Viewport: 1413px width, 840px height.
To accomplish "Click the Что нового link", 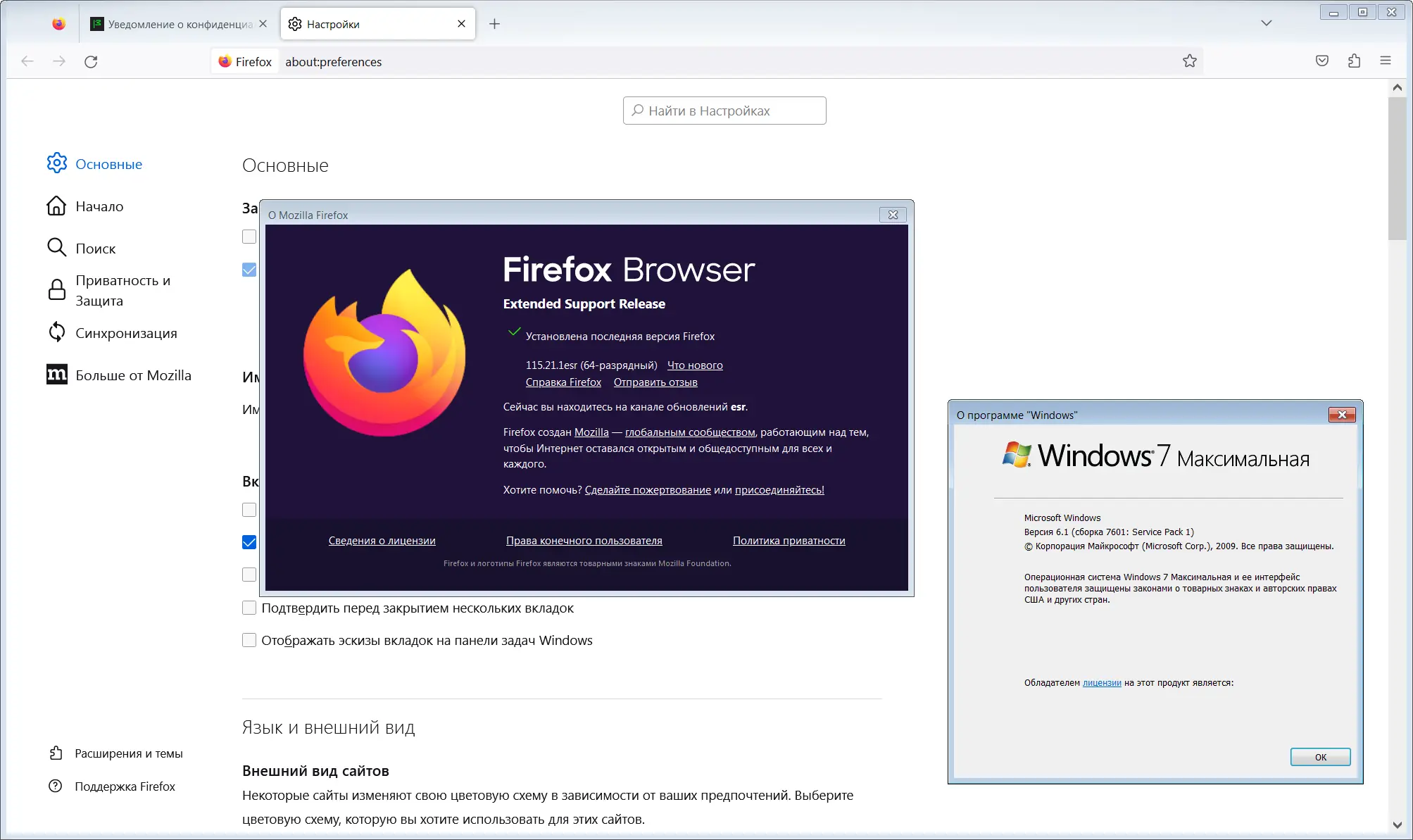I will (695, 365).
